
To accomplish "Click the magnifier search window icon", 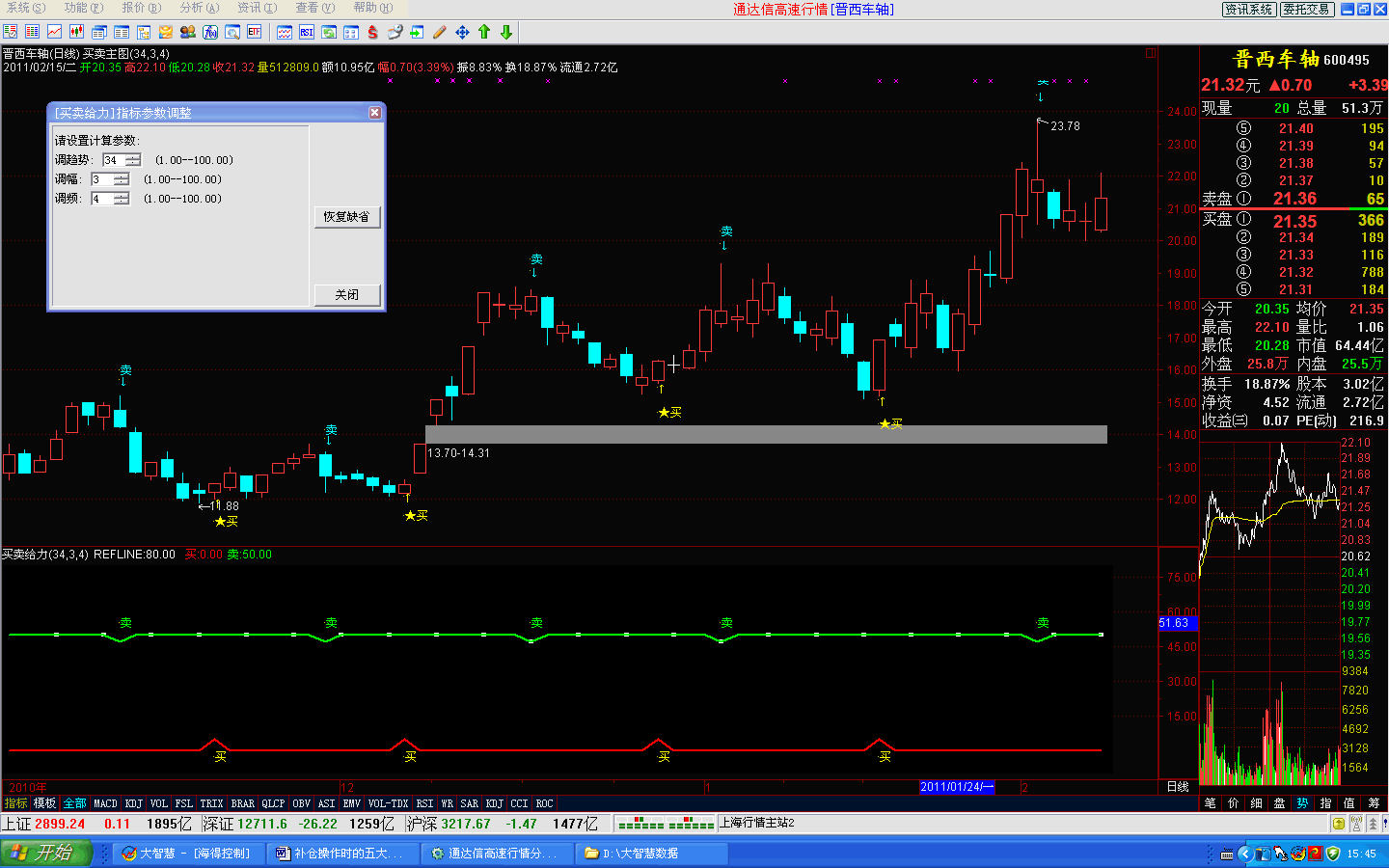I will (x=232, y=32).
